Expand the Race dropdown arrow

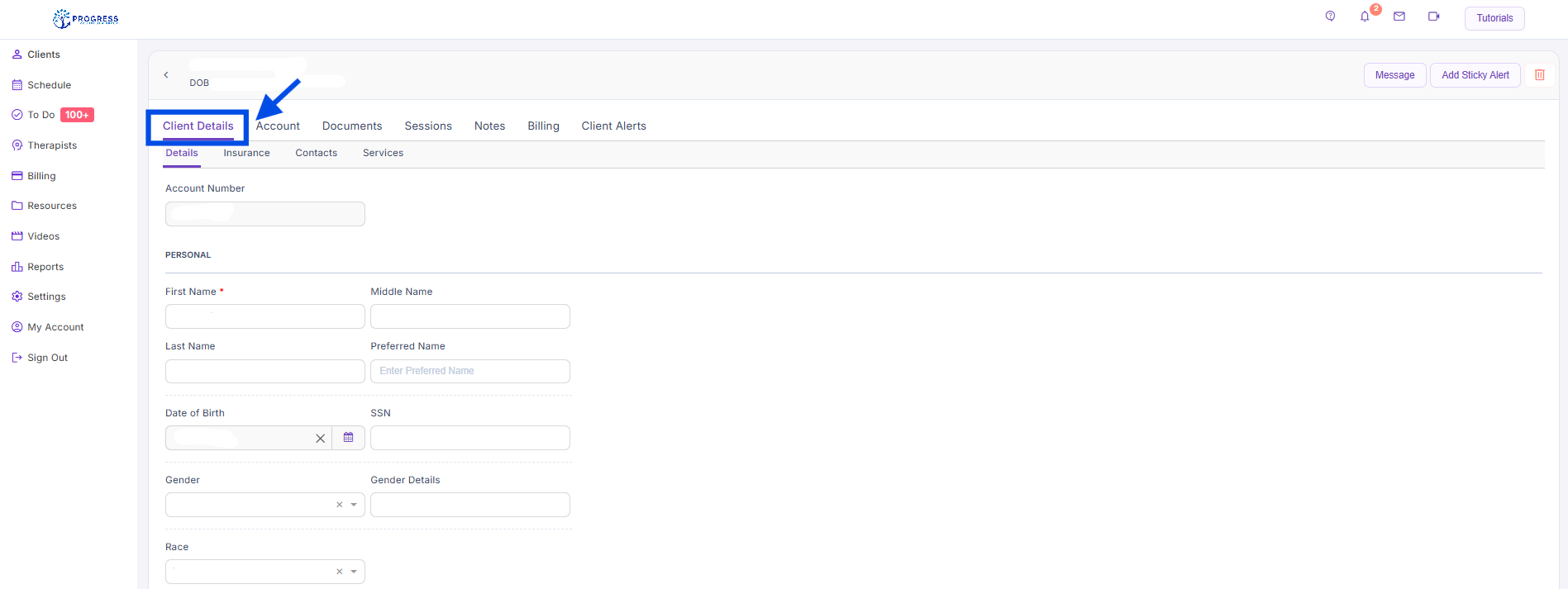(354, 572)
